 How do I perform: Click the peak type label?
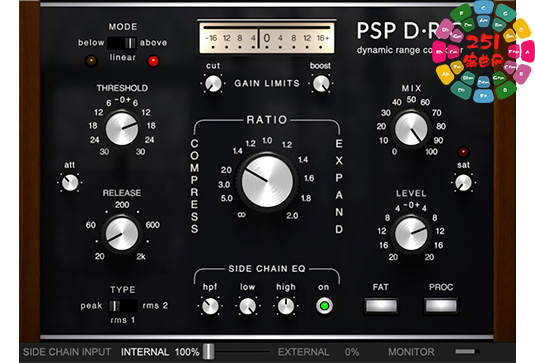(x=91, y=306)
